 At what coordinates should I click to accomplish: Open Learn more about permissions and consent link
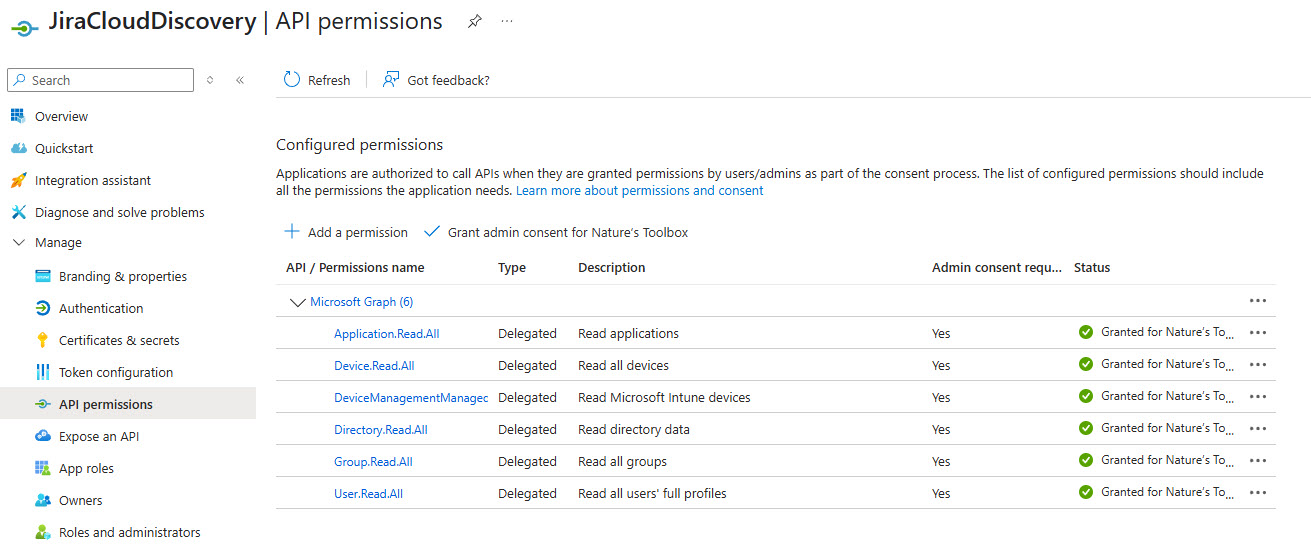(640, 190)
